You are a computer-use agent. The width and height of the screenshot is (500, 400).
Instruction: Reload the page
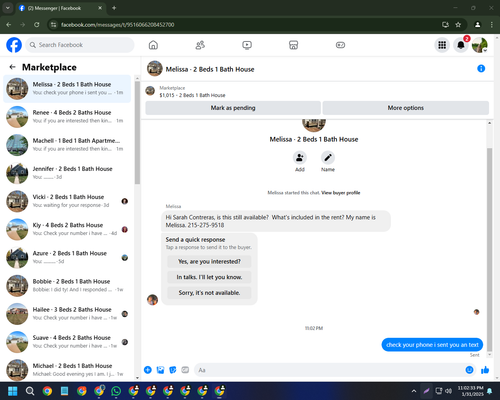click(x=37, y=25)
